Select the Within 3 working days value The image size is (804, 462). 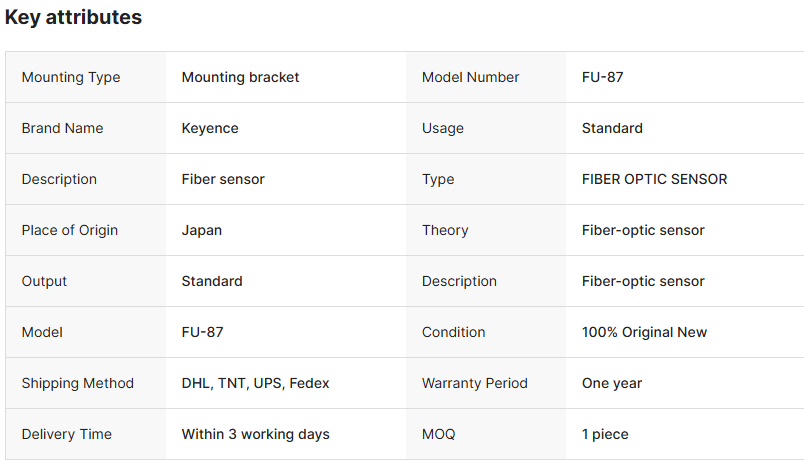click(255, 434)
